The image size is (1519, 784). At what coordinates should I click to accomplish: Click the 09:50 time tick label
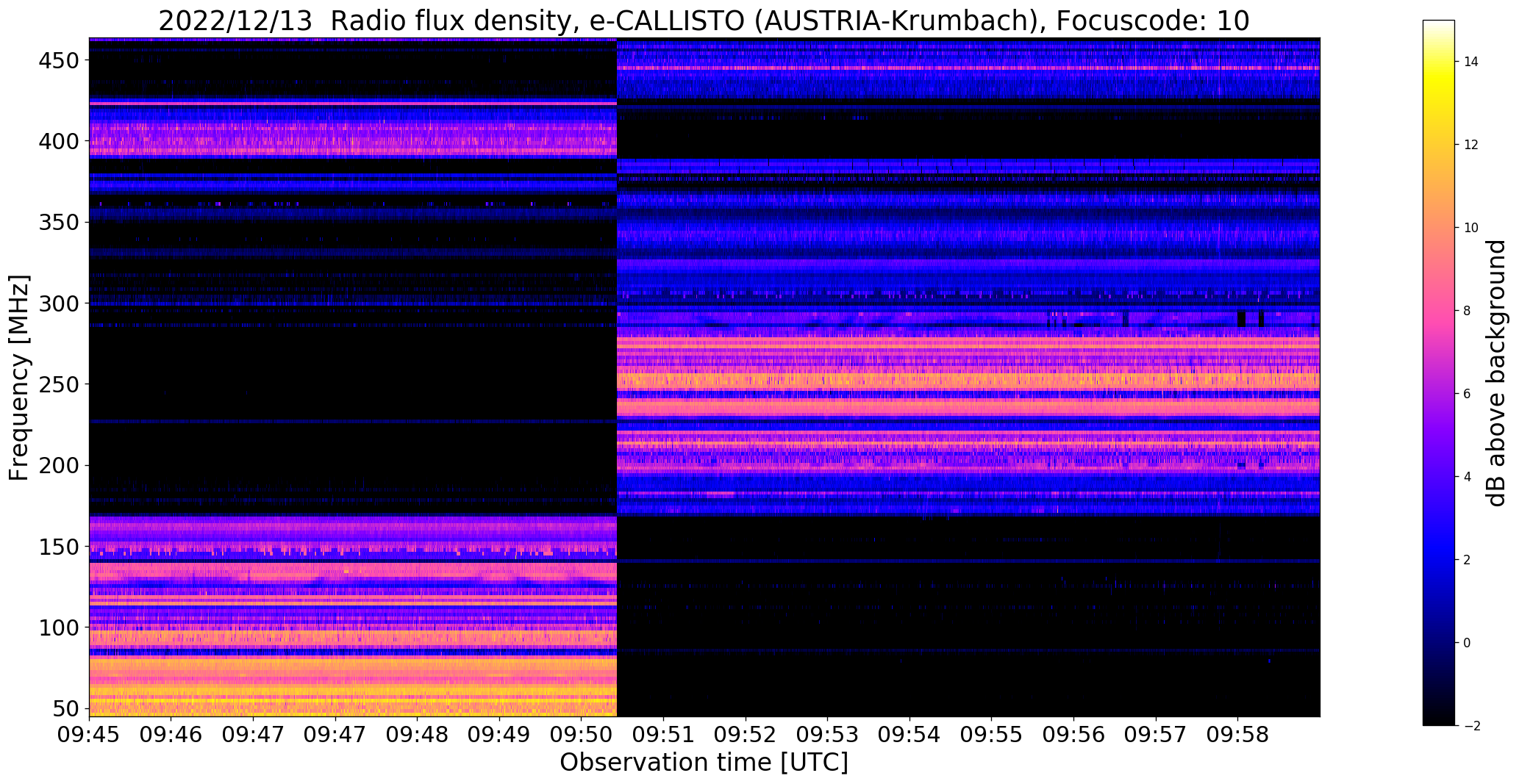582,736
